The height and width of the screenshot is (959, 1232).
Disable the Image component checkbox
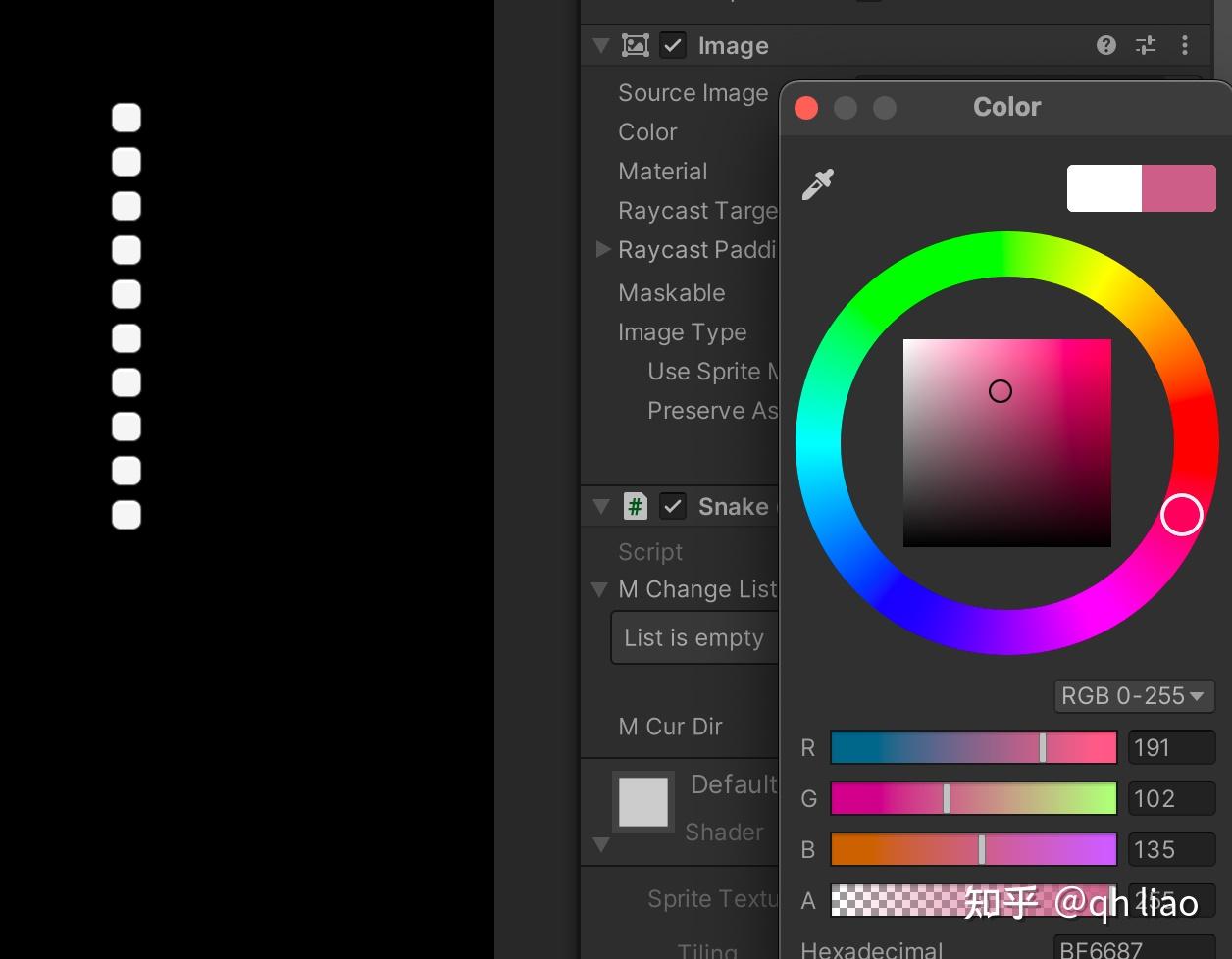672,45
